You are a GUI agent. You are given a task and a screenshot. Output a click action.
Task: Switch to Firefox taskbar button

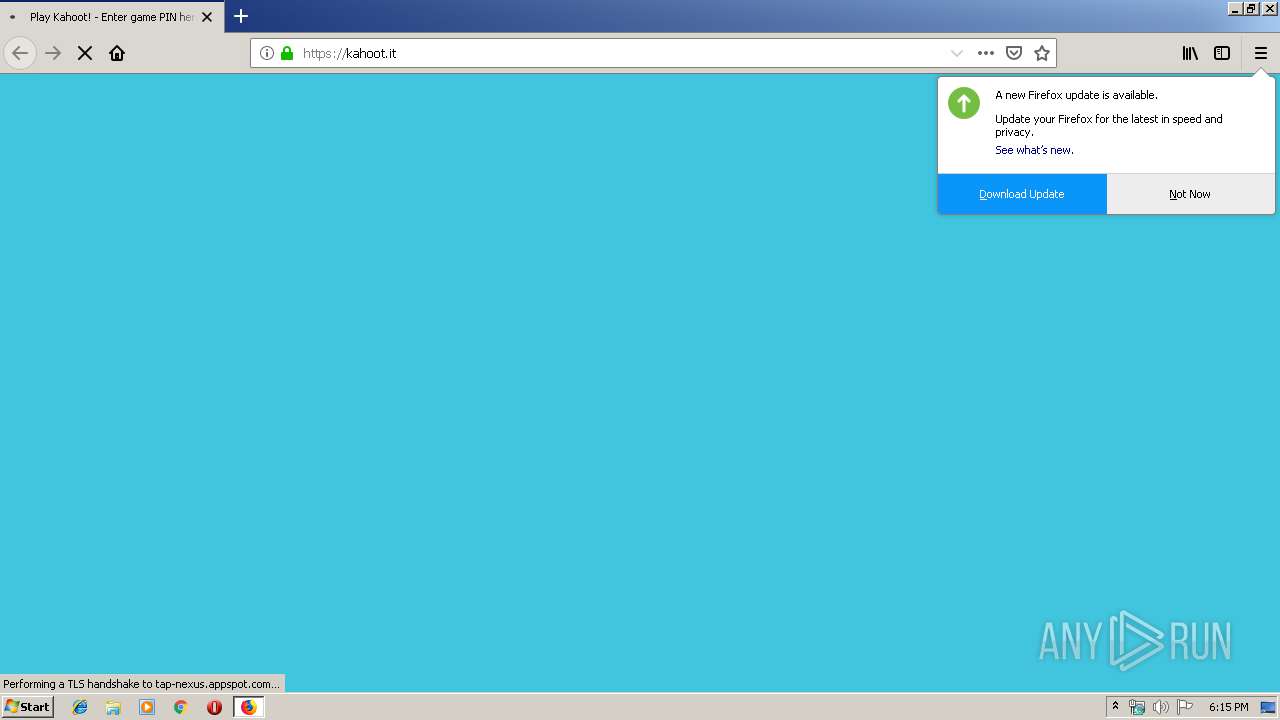coord(249,707)
